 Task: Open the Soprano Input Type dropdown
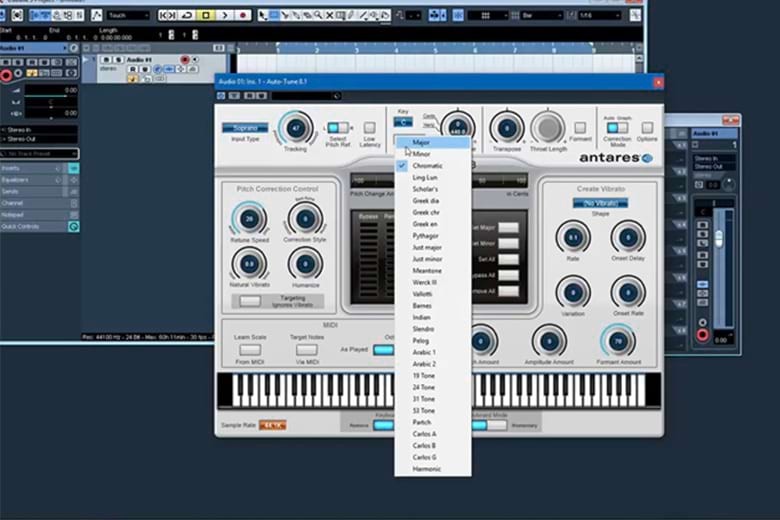point(245,128)
